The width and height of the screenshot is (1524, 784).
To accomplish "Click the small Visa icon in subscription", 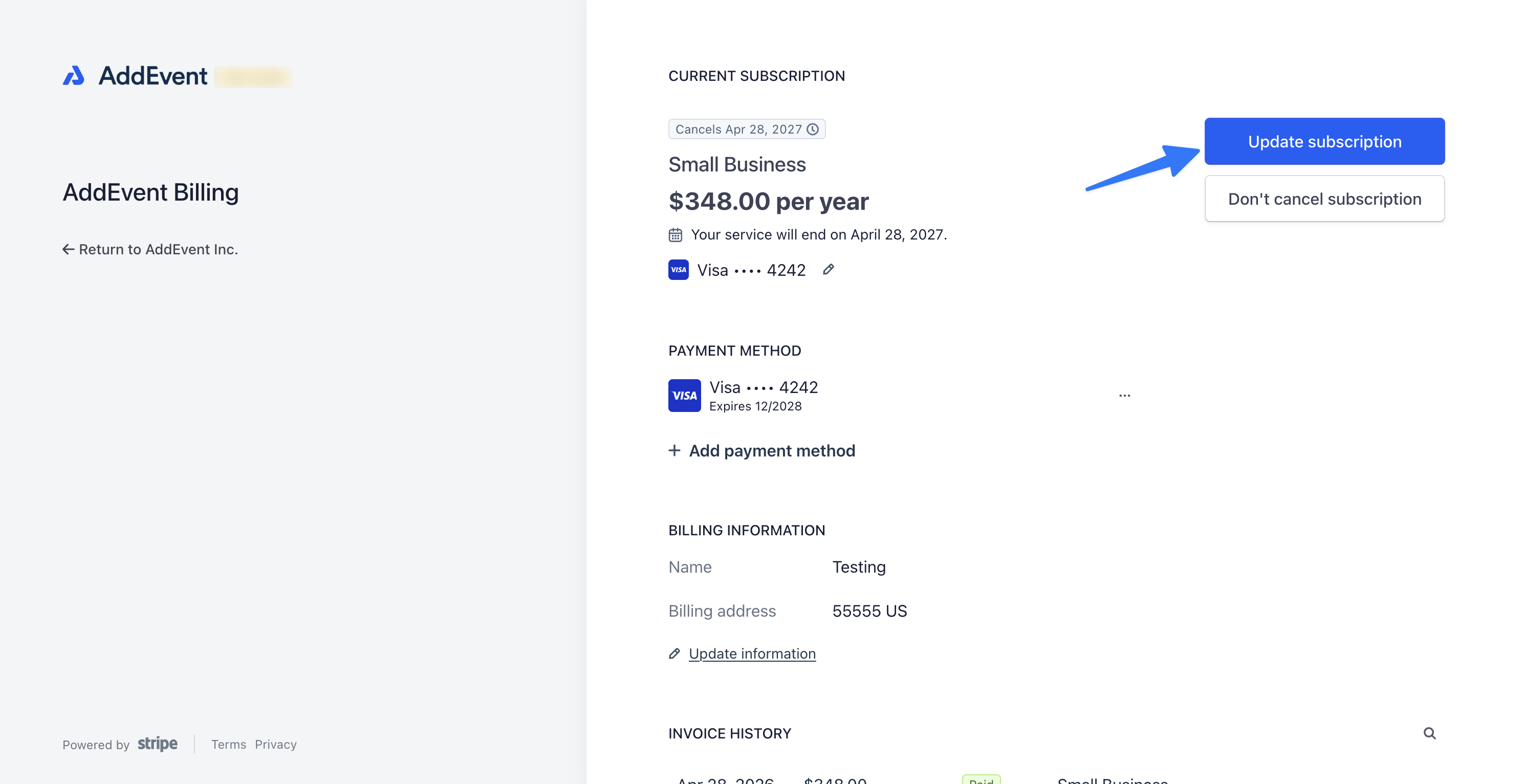I will [679, 269].
